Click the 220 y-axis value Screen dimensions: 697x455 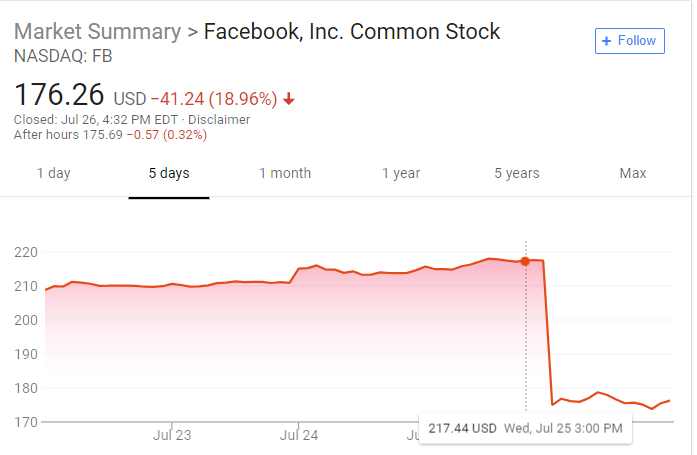[x=26, y=252]
